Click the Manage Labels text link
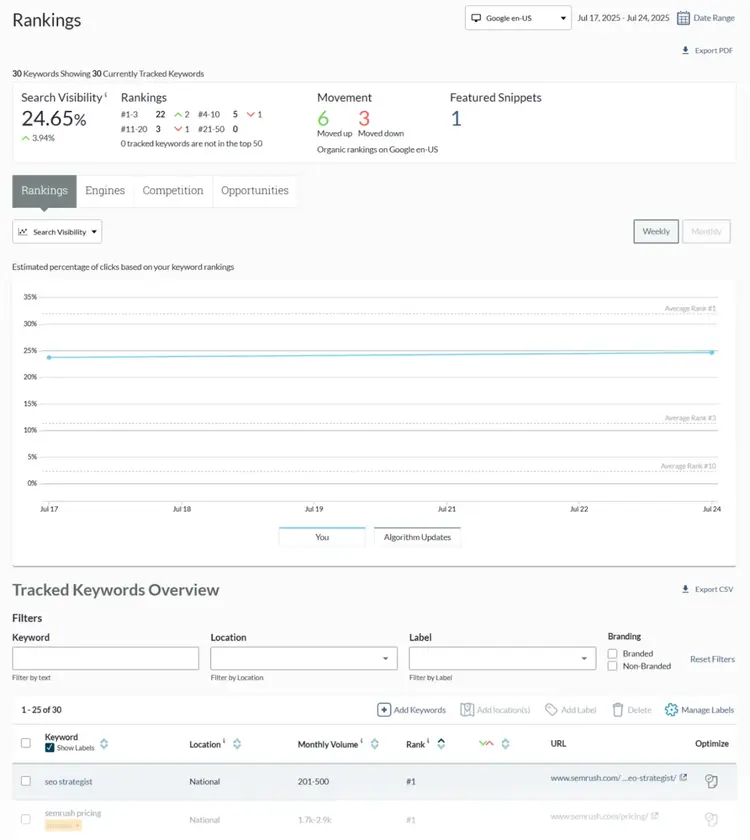The image size is (750, 840). pos(708,710)
